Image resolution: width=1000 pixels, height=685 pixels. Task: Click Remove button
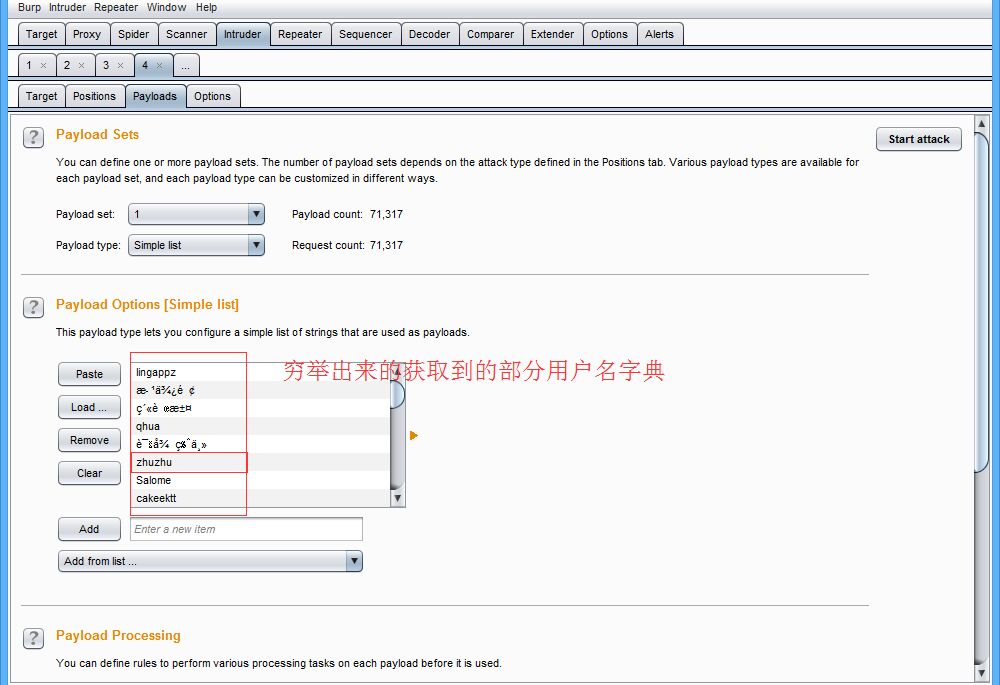(x=89, y=440)
